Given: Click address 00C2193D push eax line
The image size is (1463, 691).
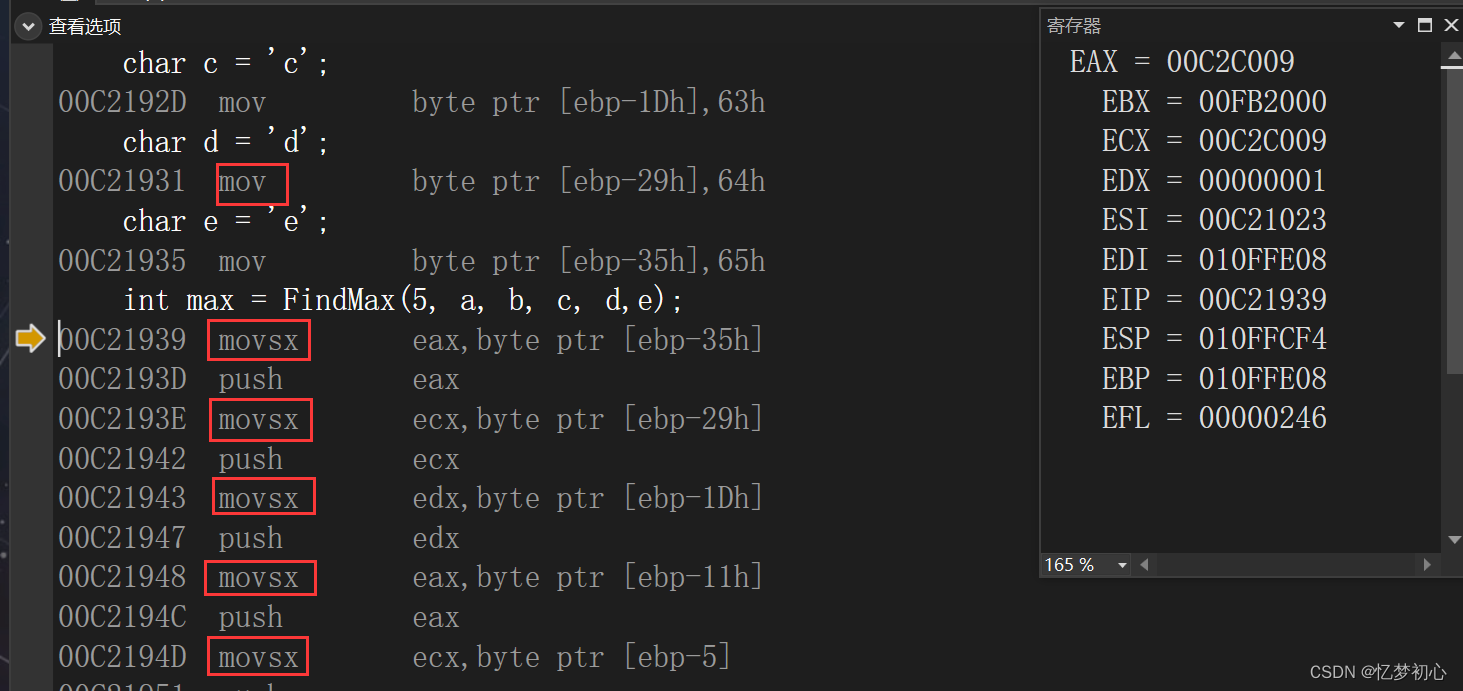Looking at the screenshot, I should (x=259, y=380).
